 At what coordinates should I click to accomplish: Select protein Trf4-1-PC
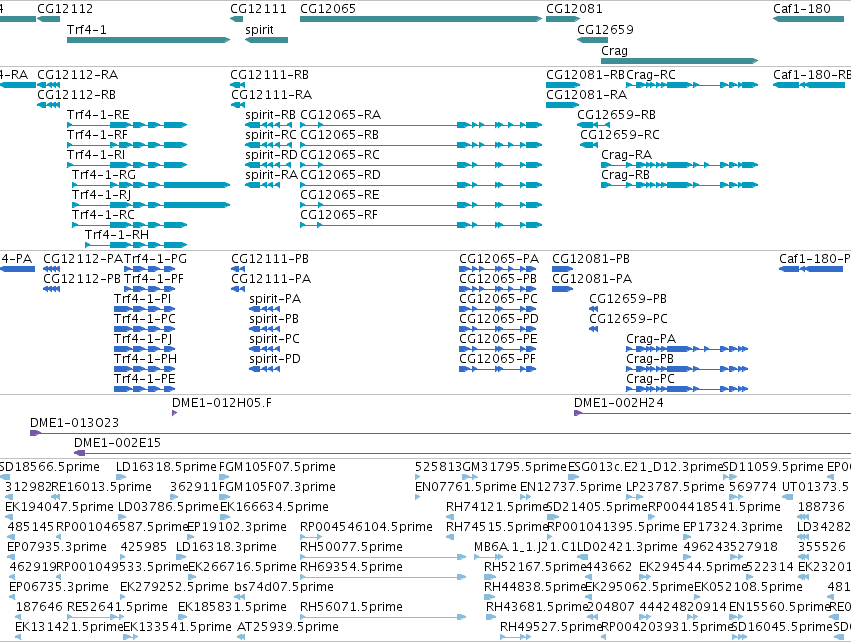(144, 329)
